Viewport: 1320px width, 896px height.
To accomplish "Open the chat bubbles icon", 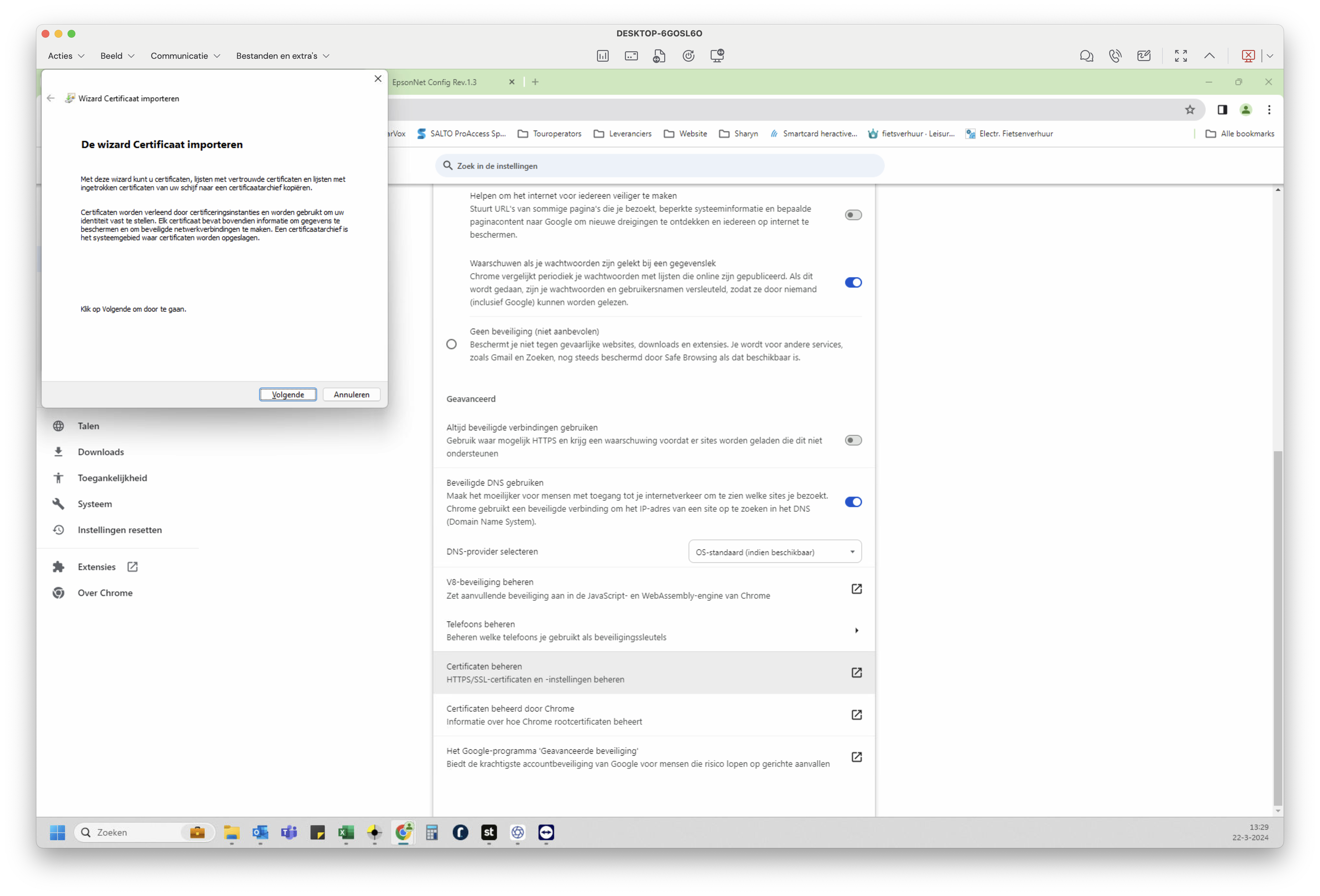I will 1086,56.
